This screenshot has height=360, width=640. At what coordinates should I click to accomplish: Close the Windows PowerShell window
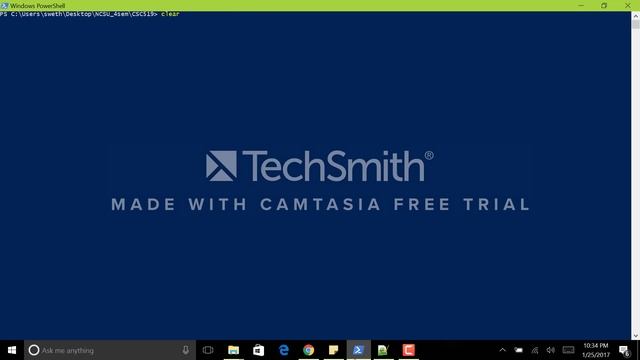click(x=628, y=6)
